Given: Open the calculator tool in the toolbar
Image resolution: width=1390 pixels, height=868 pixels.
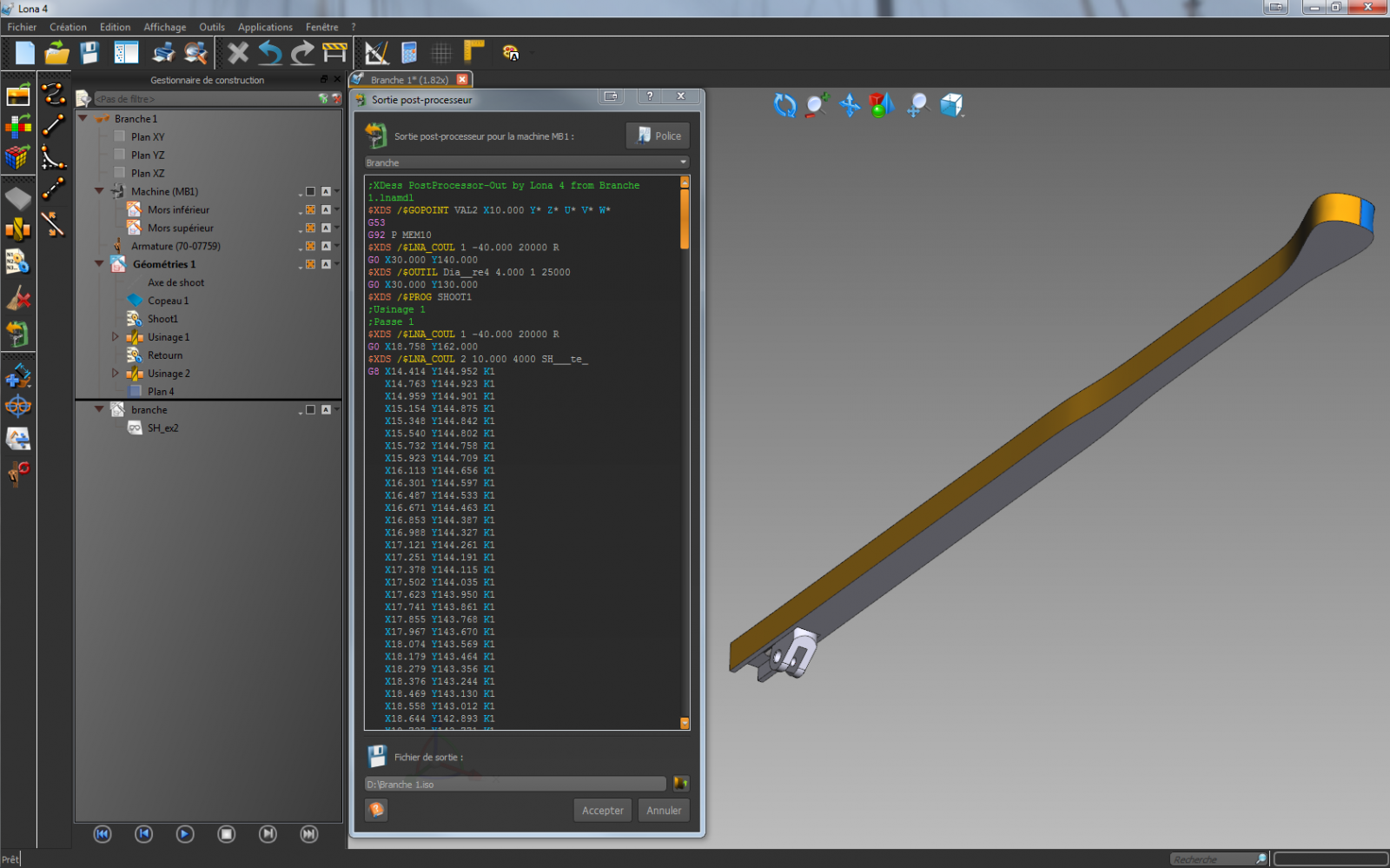Looking at the screenshot, I should point(409,53).
